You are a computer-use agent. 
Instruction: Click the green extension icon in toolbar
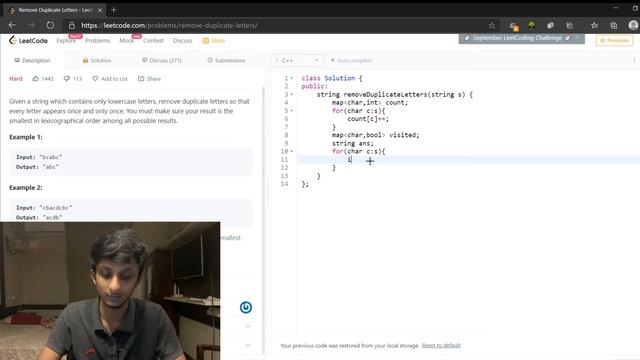pyautogui.click(x=531, y=25)
